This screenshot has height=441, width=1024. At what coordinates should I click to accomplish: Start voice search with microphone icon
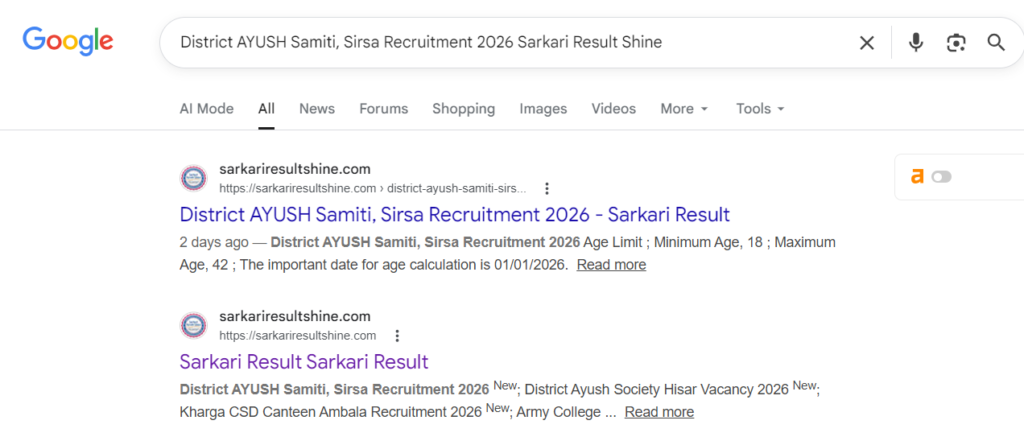tap(915, 42)
